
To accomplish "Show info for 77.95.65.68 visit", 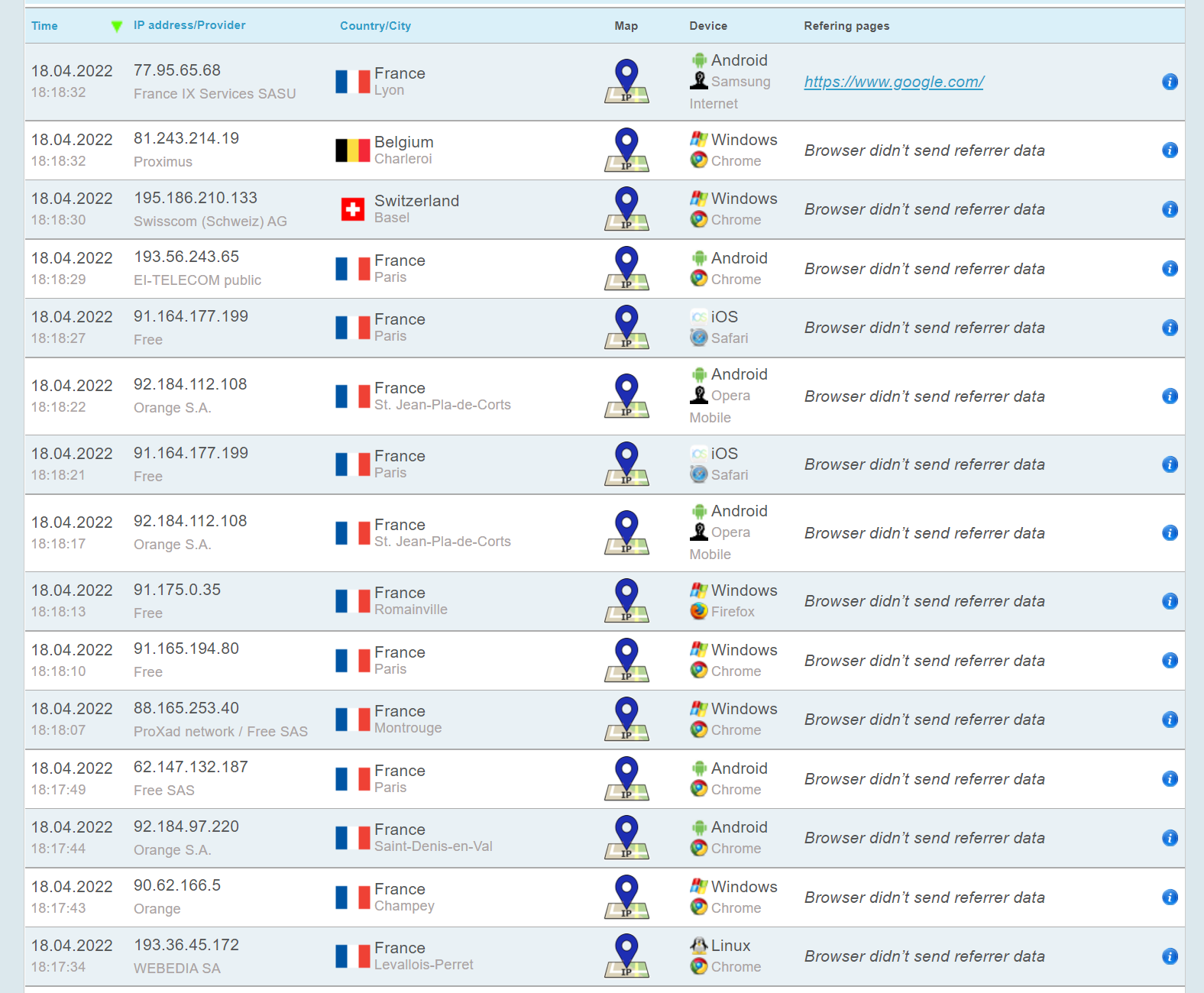I will coord(1170,82).
